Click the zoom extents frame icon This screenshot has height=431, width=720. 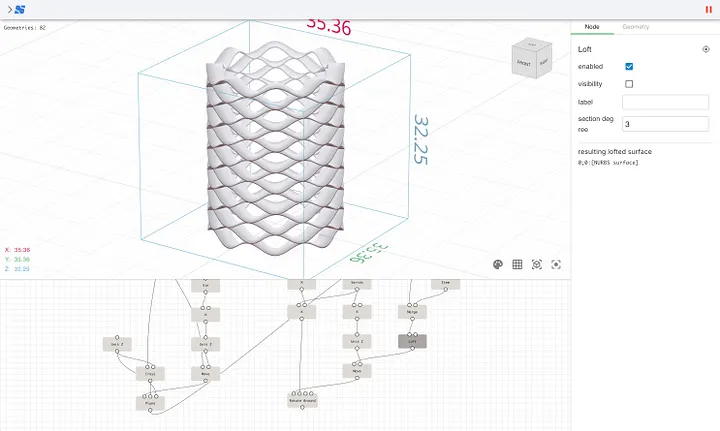(537, 264)
